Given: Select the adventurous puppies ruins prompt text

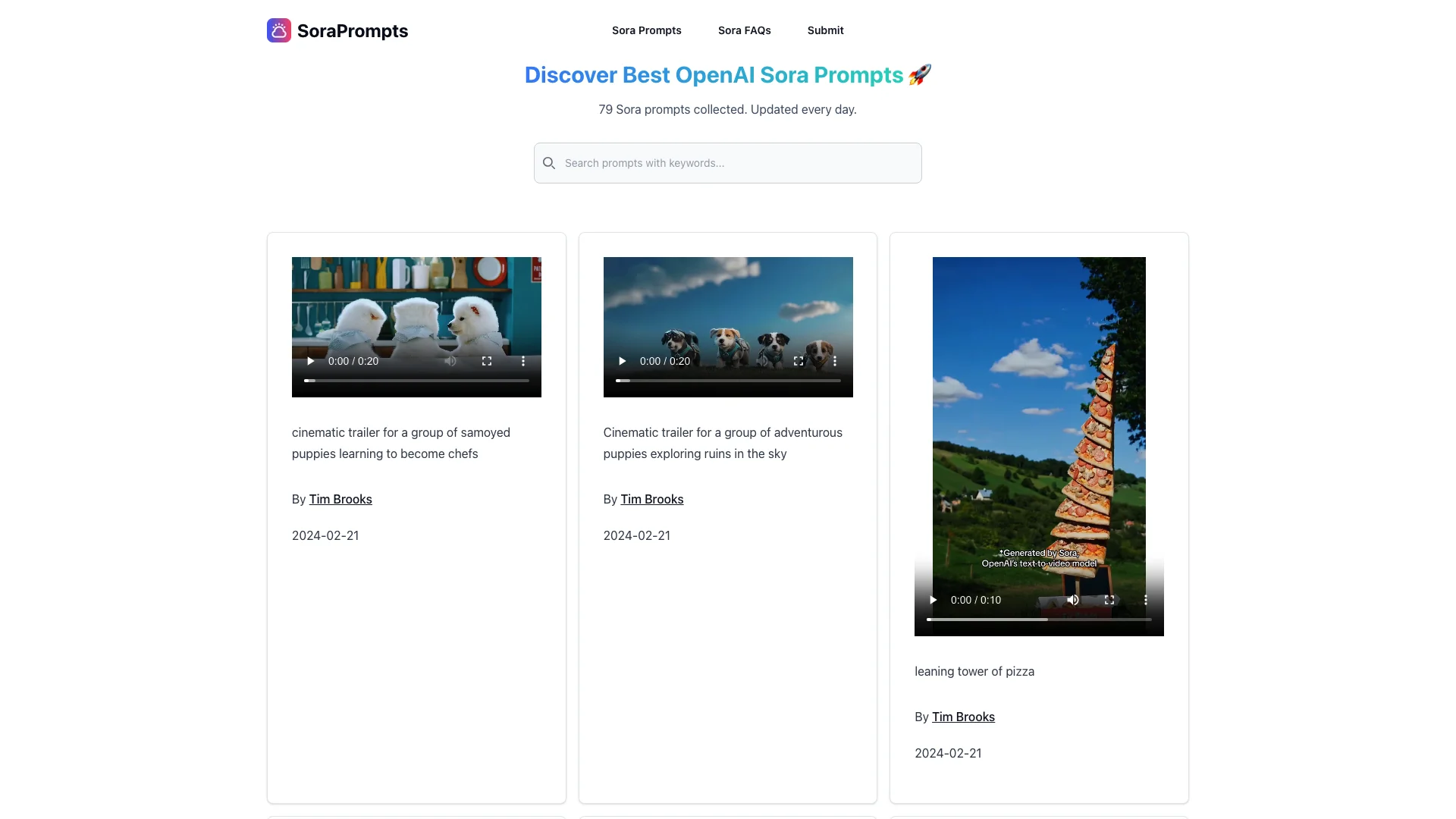Looking at the screenshot, I should (723, 443).
